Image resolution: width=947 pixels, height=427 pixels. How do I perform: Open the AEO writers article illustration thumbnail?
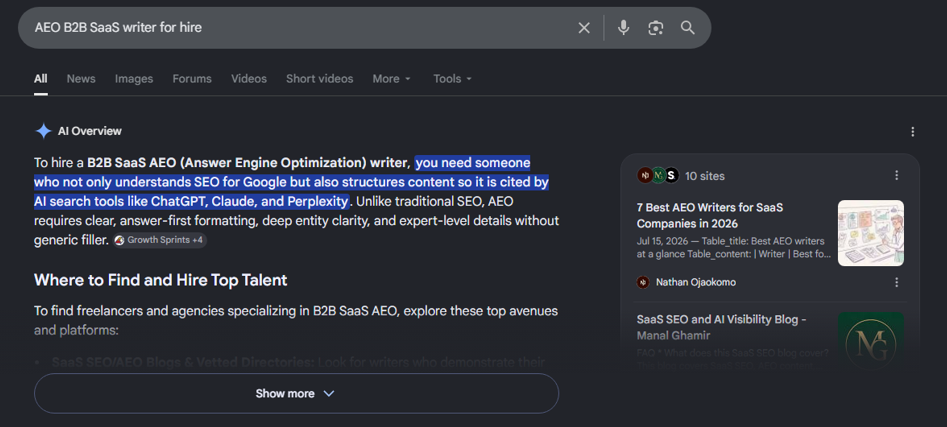(x=870, y=233)
